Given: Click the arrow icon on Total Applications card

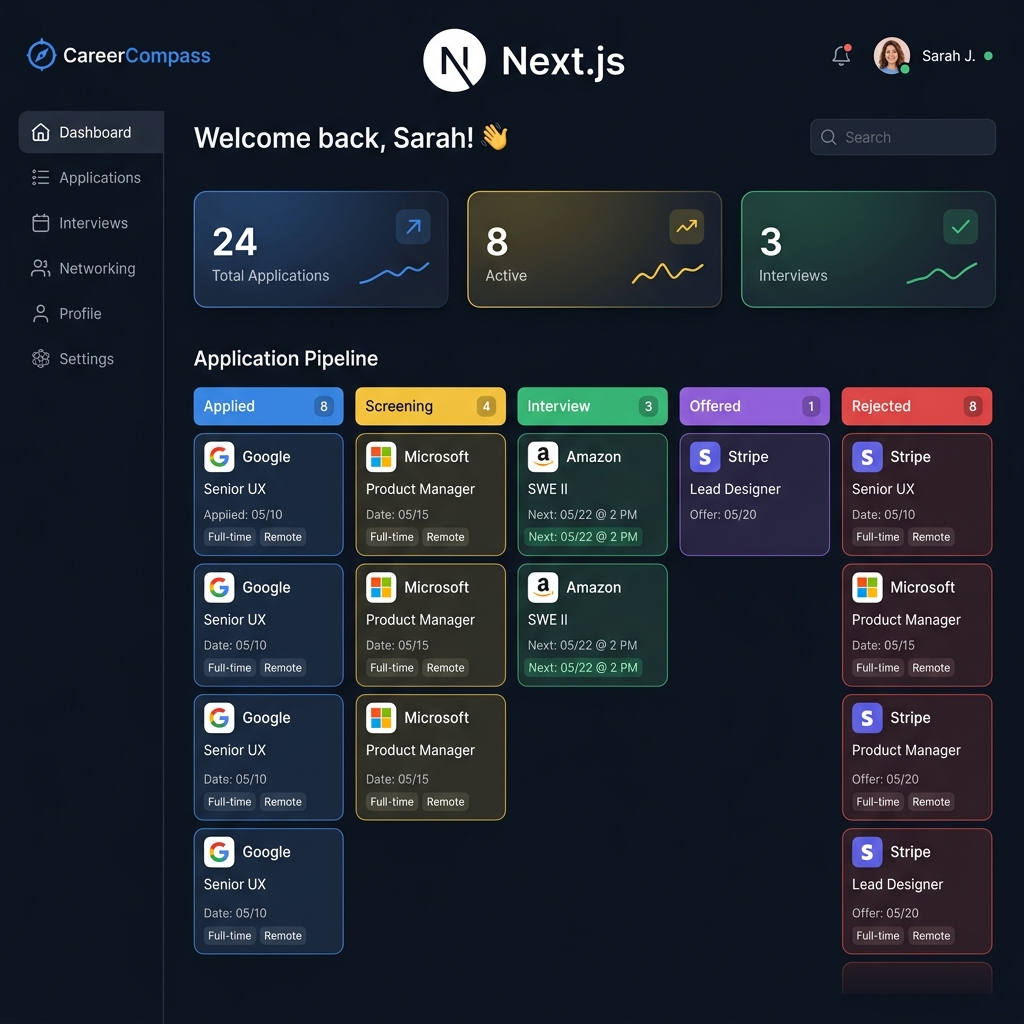Looking at the screenshot, I should point(413,227).
